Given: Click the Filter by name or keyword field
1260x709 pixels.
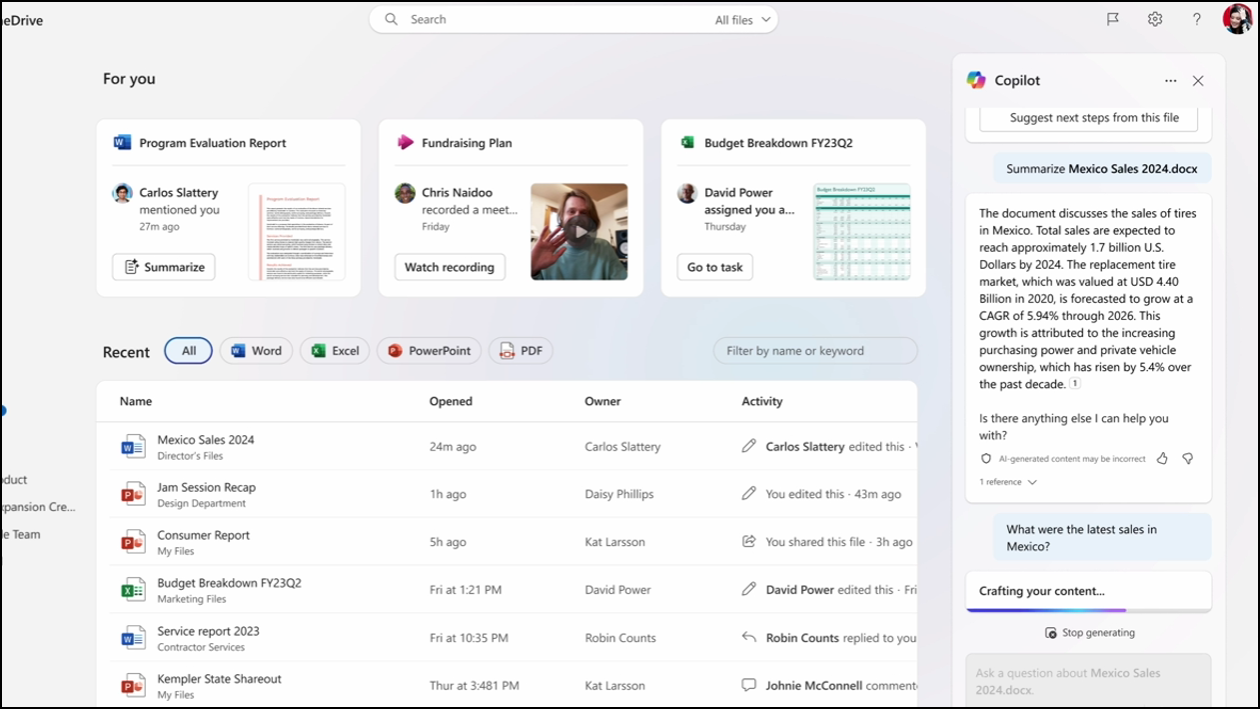Looking at the screenshot, I should pos(815,351).
